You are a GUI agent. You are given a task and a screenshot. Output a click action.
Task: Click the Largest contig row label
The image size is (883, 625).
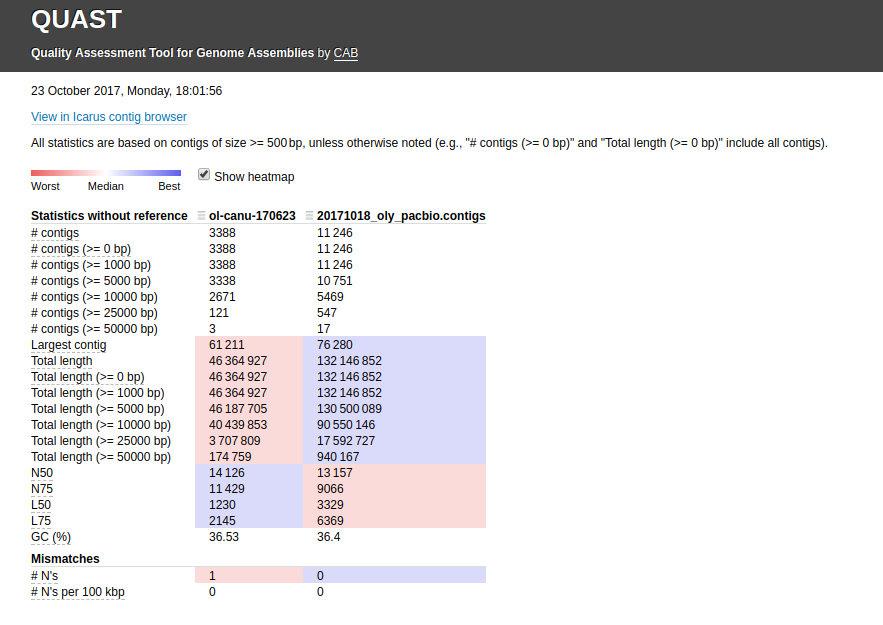point(68,345)
